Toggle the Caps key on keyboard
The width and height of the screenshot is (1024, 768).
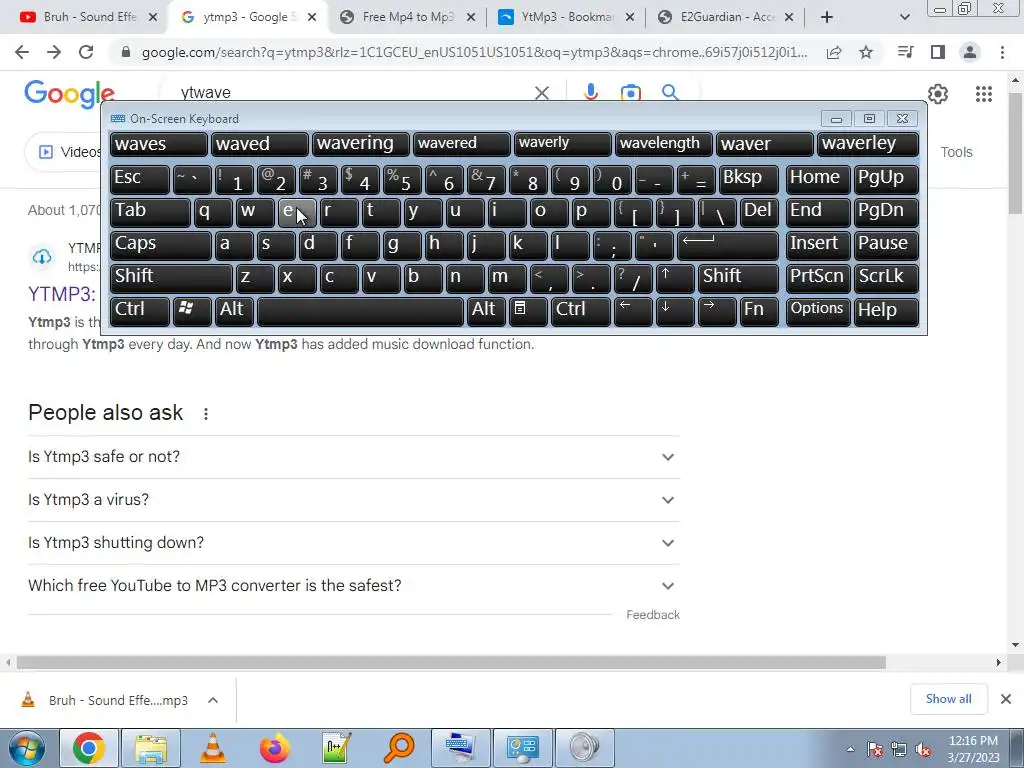tap(160, 244)
